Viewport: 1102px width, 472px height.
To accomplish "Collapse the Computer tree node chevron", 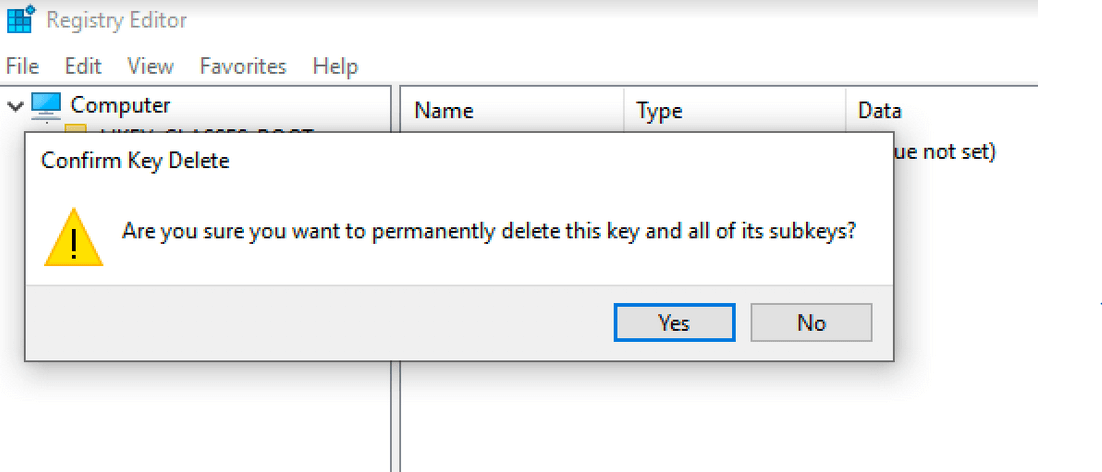I will (x=15, y=106).
